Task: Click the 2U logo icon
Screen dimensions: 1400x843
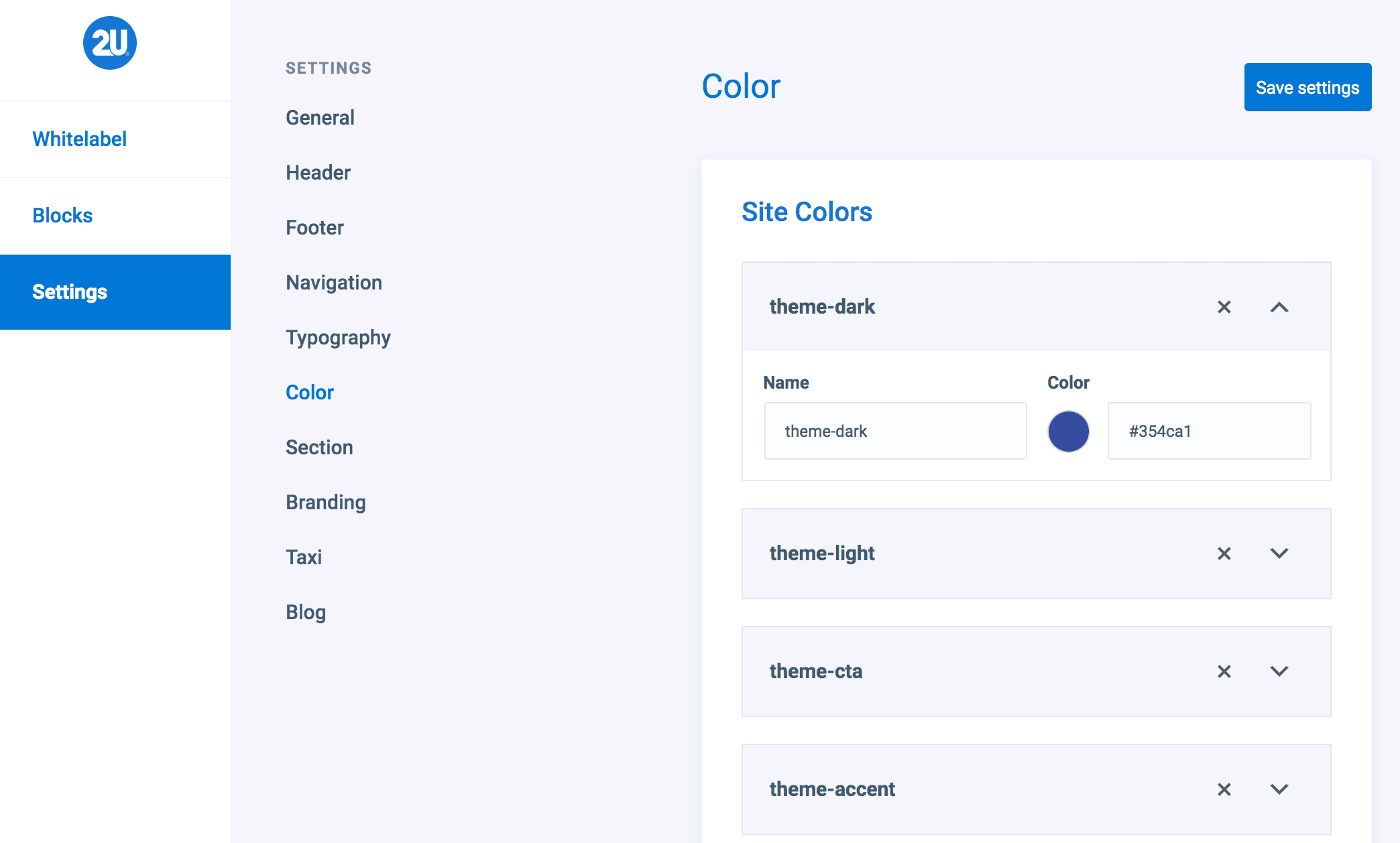Action: tap(110, 43)
